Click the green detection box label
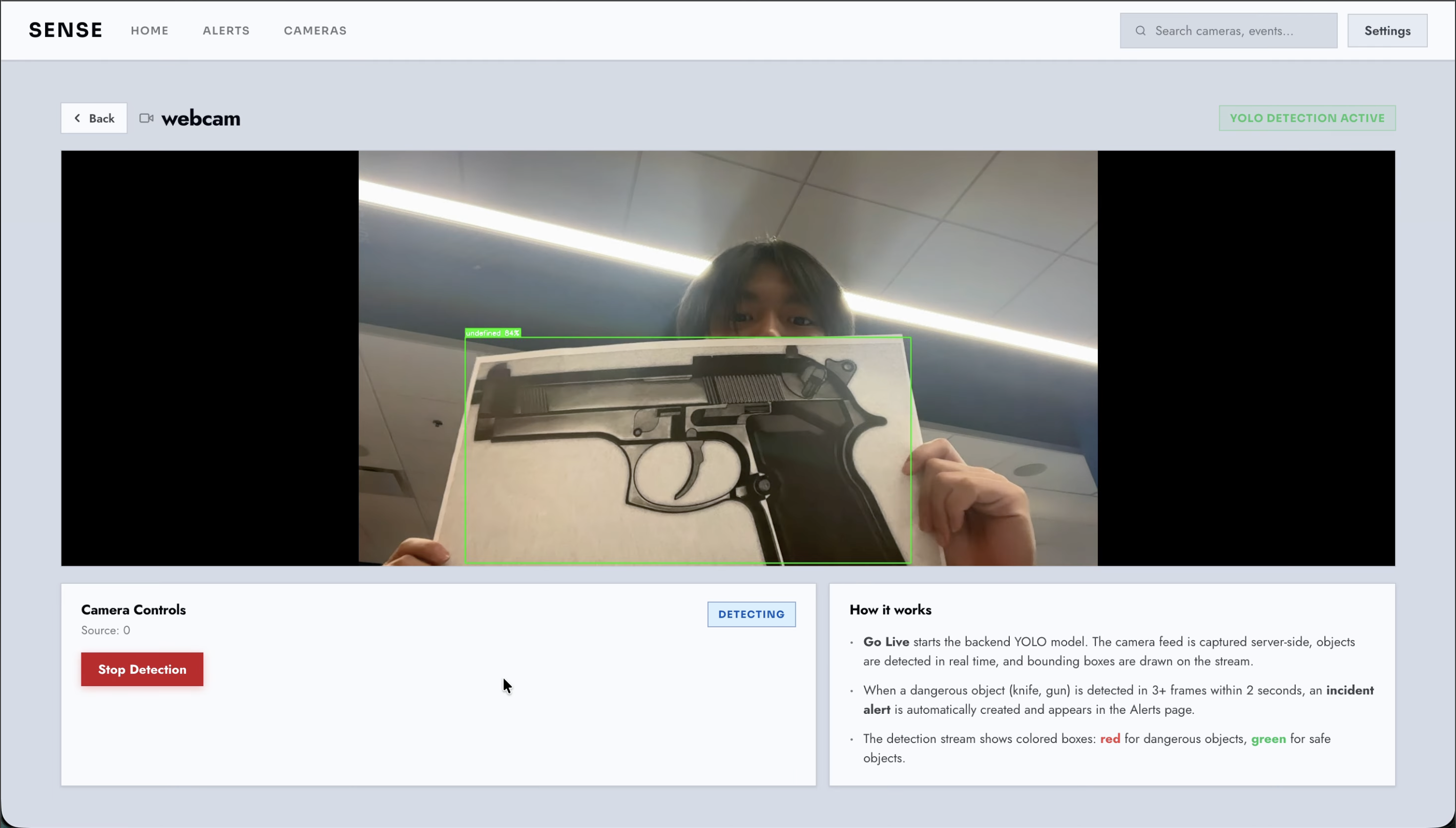Screen dimensions: 1456x828 tap(492, 333)
